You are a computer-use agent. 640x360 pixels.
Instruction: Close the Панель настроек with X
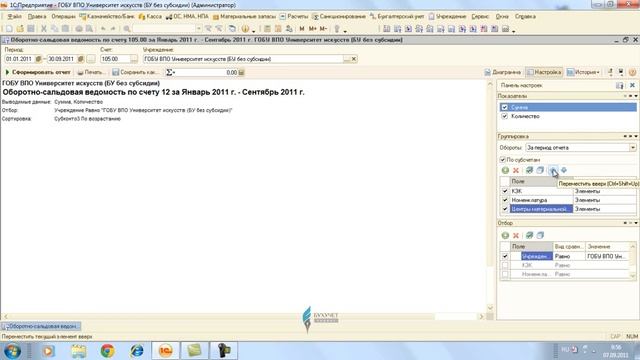[x=632, y=85]
